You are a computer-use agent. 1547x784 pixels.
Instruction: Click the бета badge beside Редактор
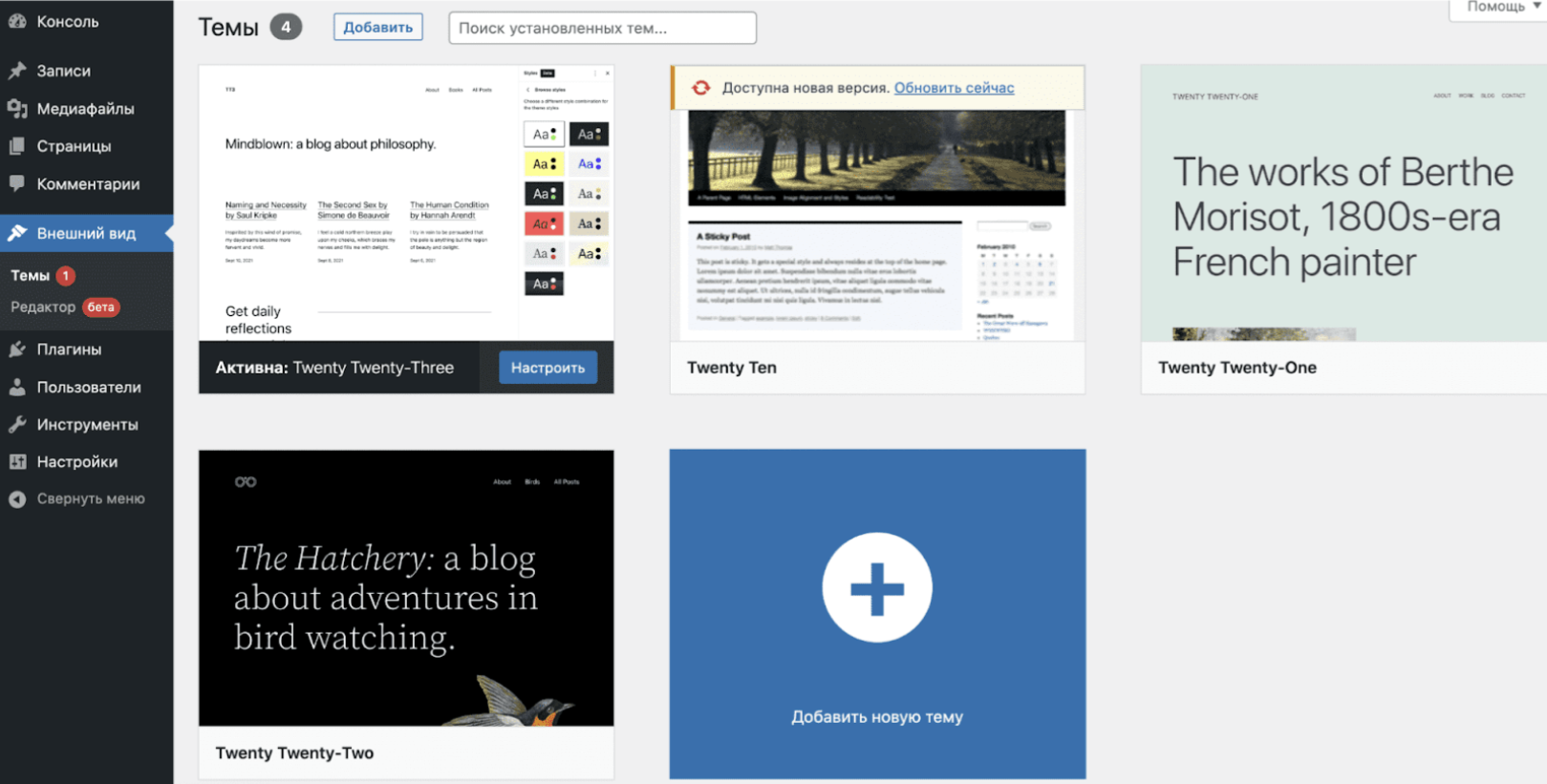tap(101, 307)
